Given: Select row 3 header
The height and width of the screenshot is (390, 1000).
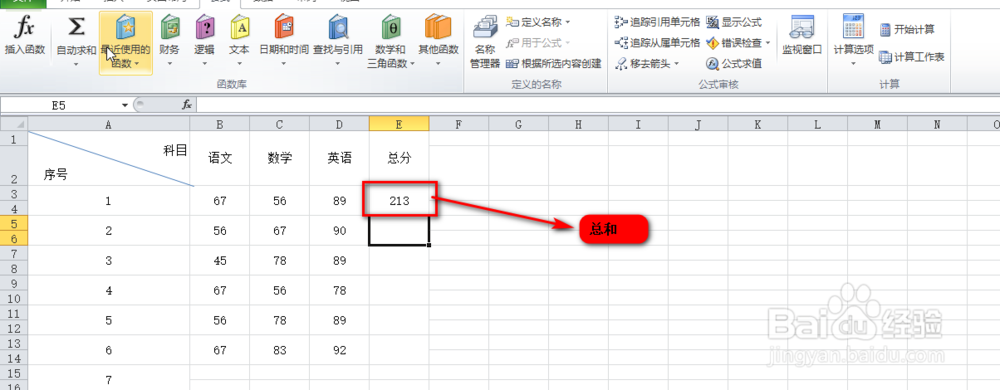Looking at the screenshot, I should [x=14, y=194].
